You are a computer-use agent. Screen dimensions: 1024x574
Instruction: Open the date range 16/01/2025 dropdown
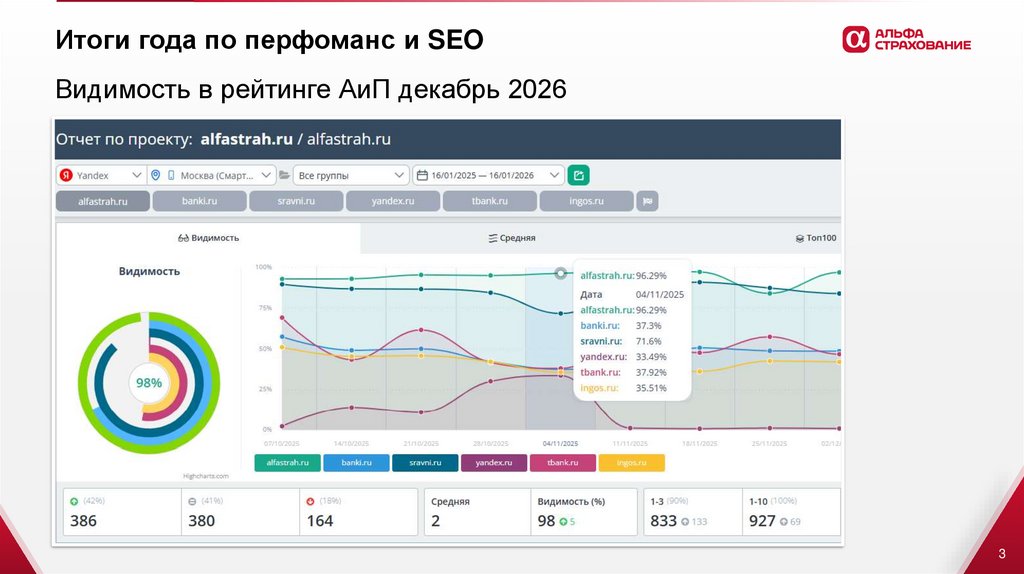488,175
